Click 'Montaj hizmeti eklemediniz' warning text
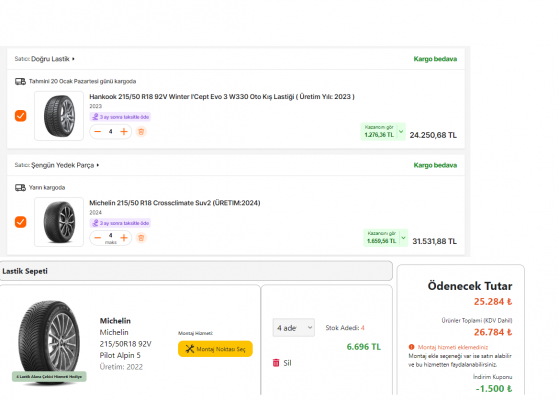 [x=453, y=347]
